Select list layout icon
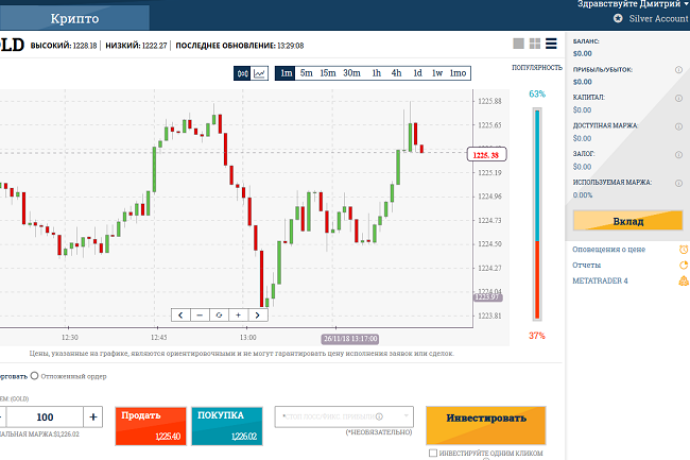The image size is (690, 460). (551, 43)
